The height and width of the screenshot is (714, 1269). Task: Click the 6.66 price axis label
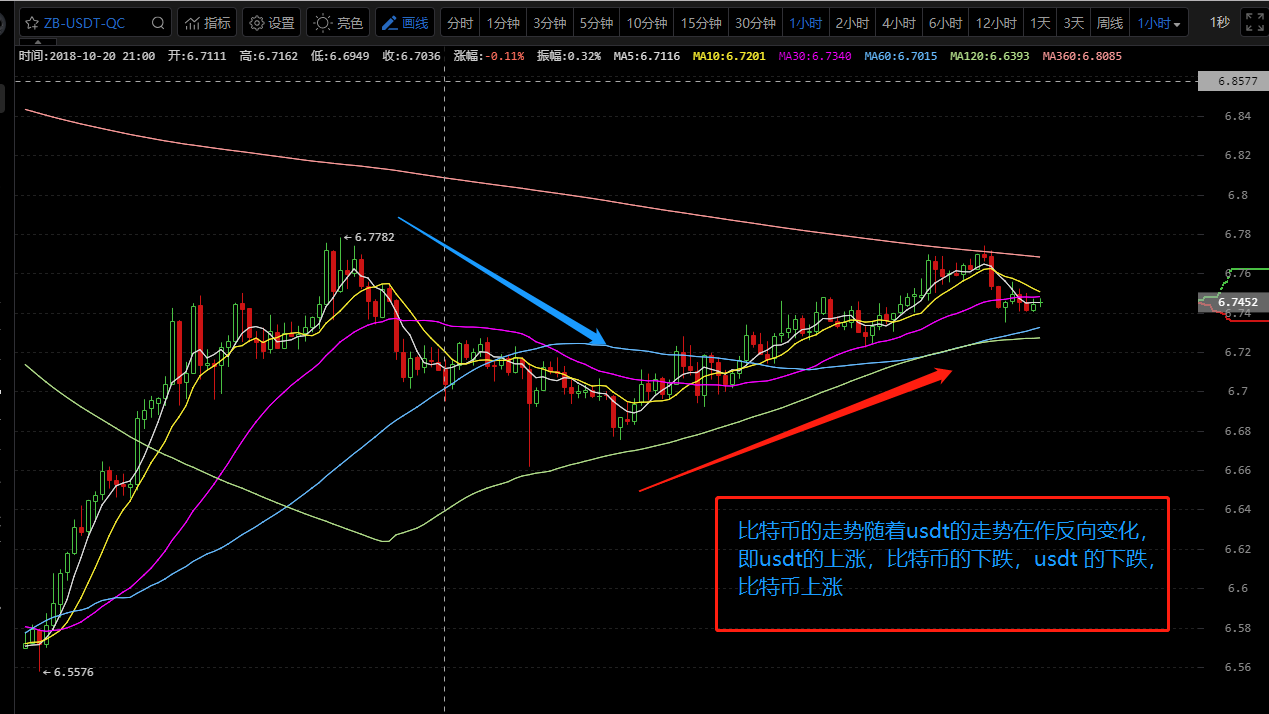1237,470
